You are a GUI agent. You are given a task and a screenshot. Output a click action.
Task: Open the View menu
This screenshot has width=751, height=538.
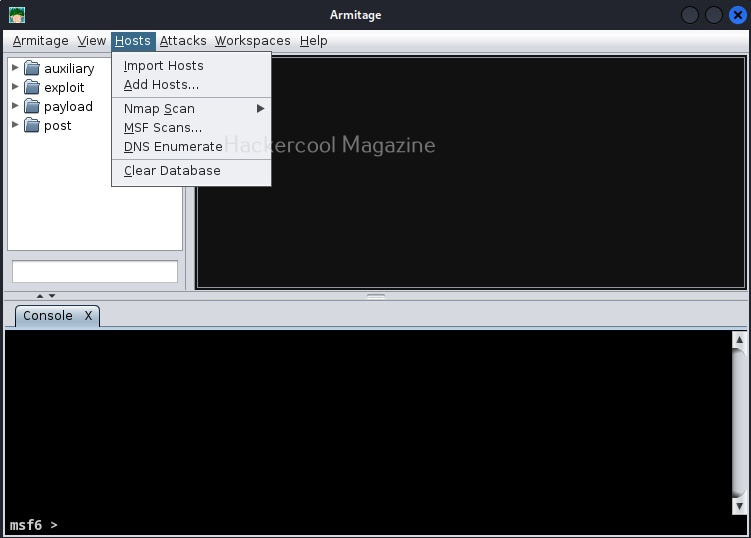pos(91,41)
